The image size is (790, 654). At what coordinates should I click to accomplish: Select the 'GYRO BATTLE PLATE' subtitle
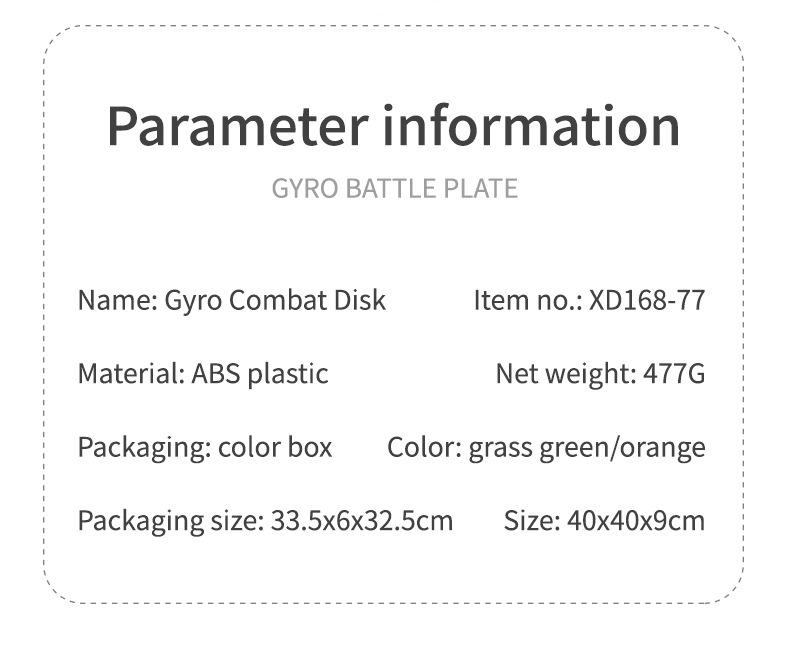tap(395, 188)
